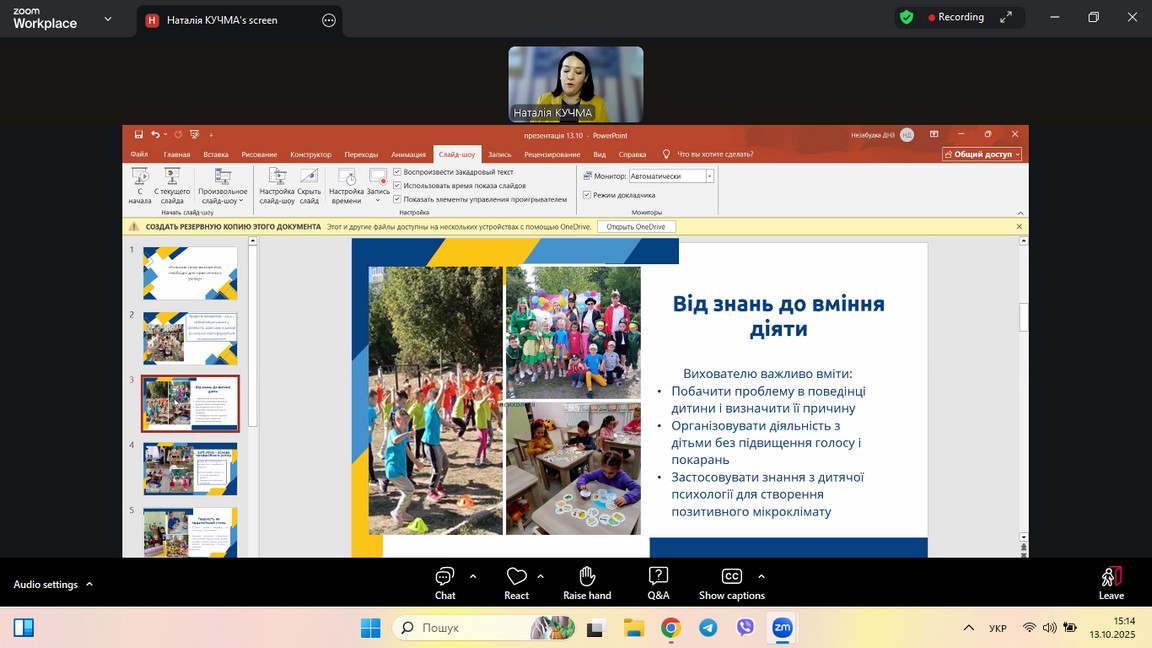Show captions with the CC icon

(x=731, y=577)
